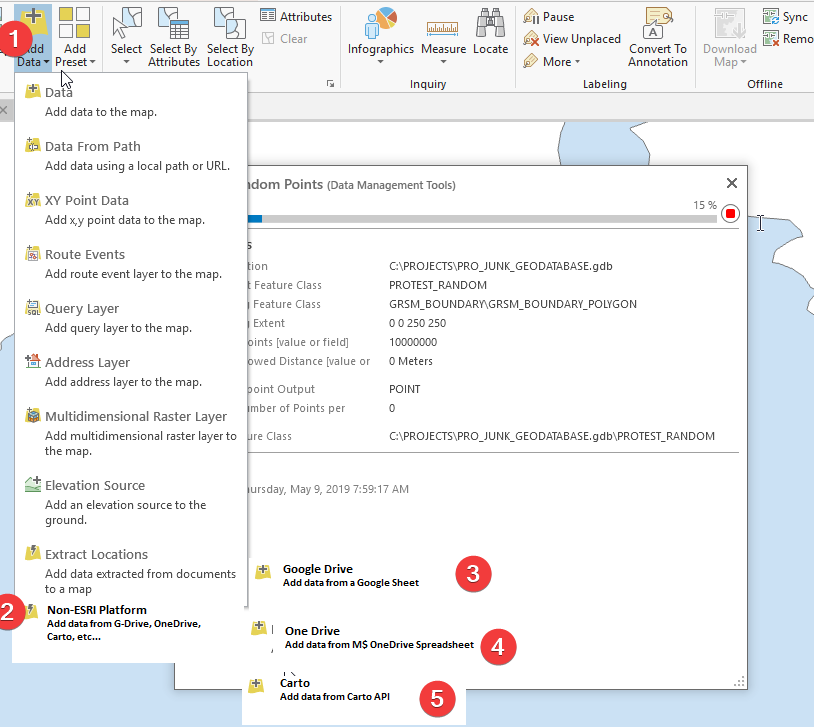
Task: Open the labeling More dropdown
Action: pos(551,62)
